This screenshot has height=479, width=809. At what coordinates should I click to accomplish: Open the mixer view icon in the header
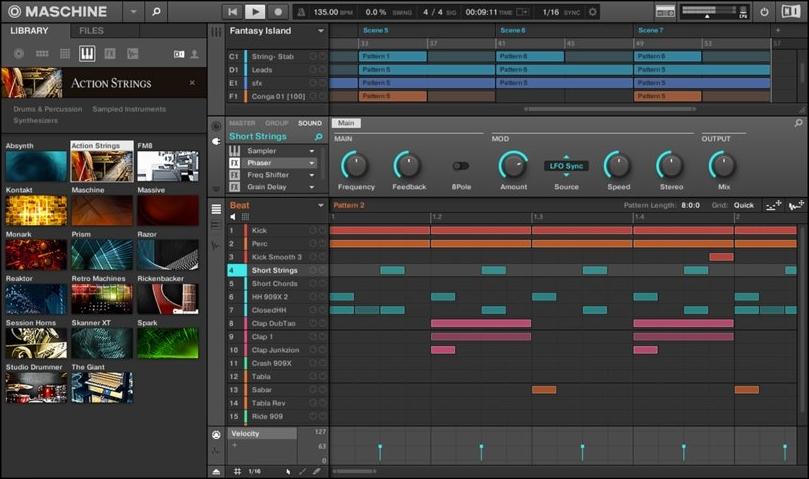[665, 12]
